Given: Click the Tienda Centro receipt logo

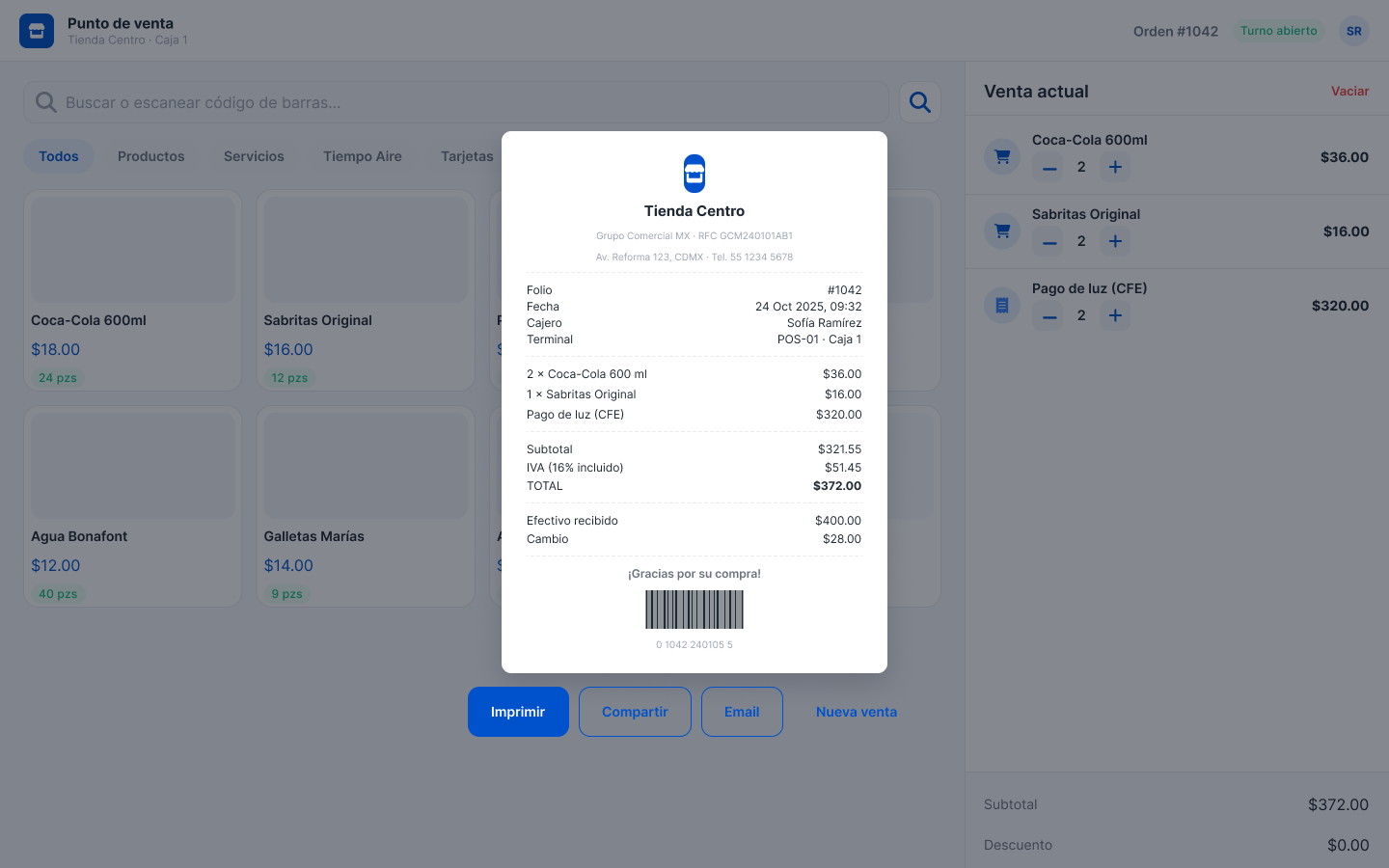Looking at the screenshot, I should click(694, 174).
